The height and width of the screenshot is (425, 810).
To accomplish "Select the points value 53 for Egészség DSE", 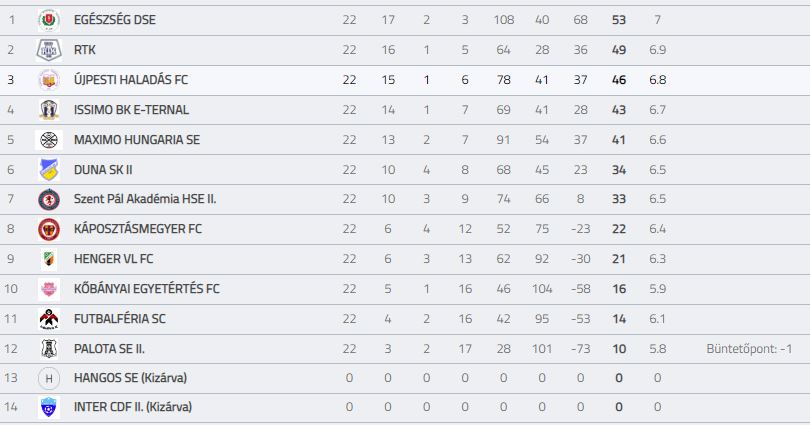I will pyautogui.click(x=619, y=20).
